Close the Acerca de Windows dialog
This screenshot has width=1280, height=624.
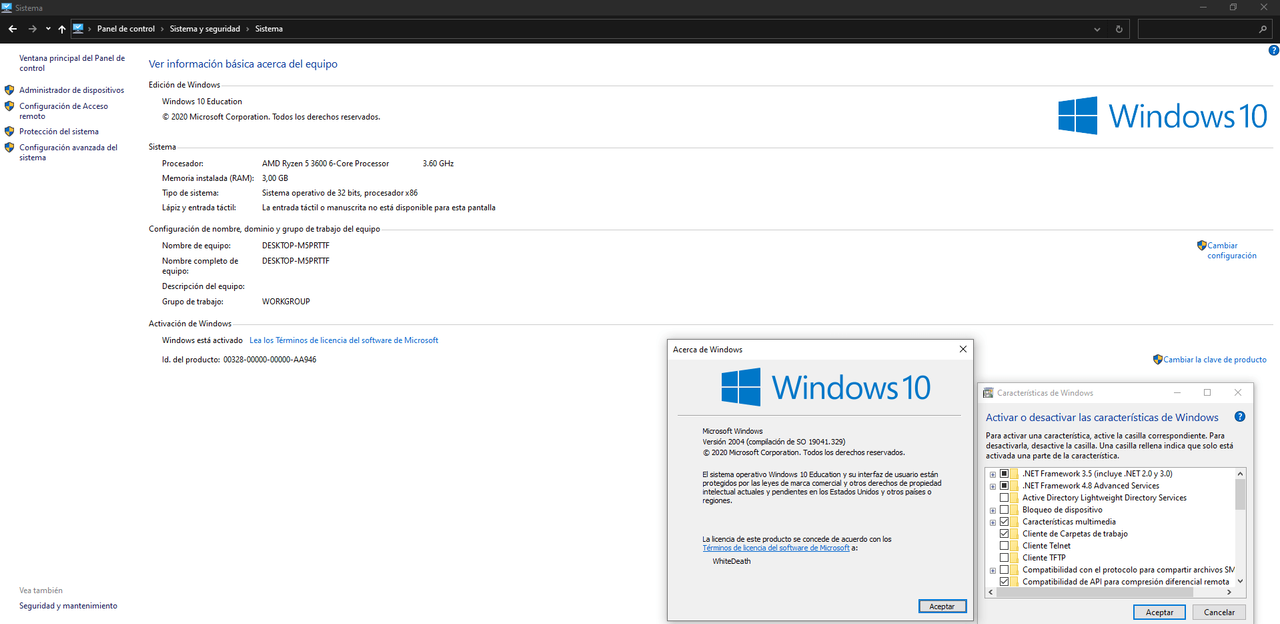pyautogui.click(x=963, y=349)
